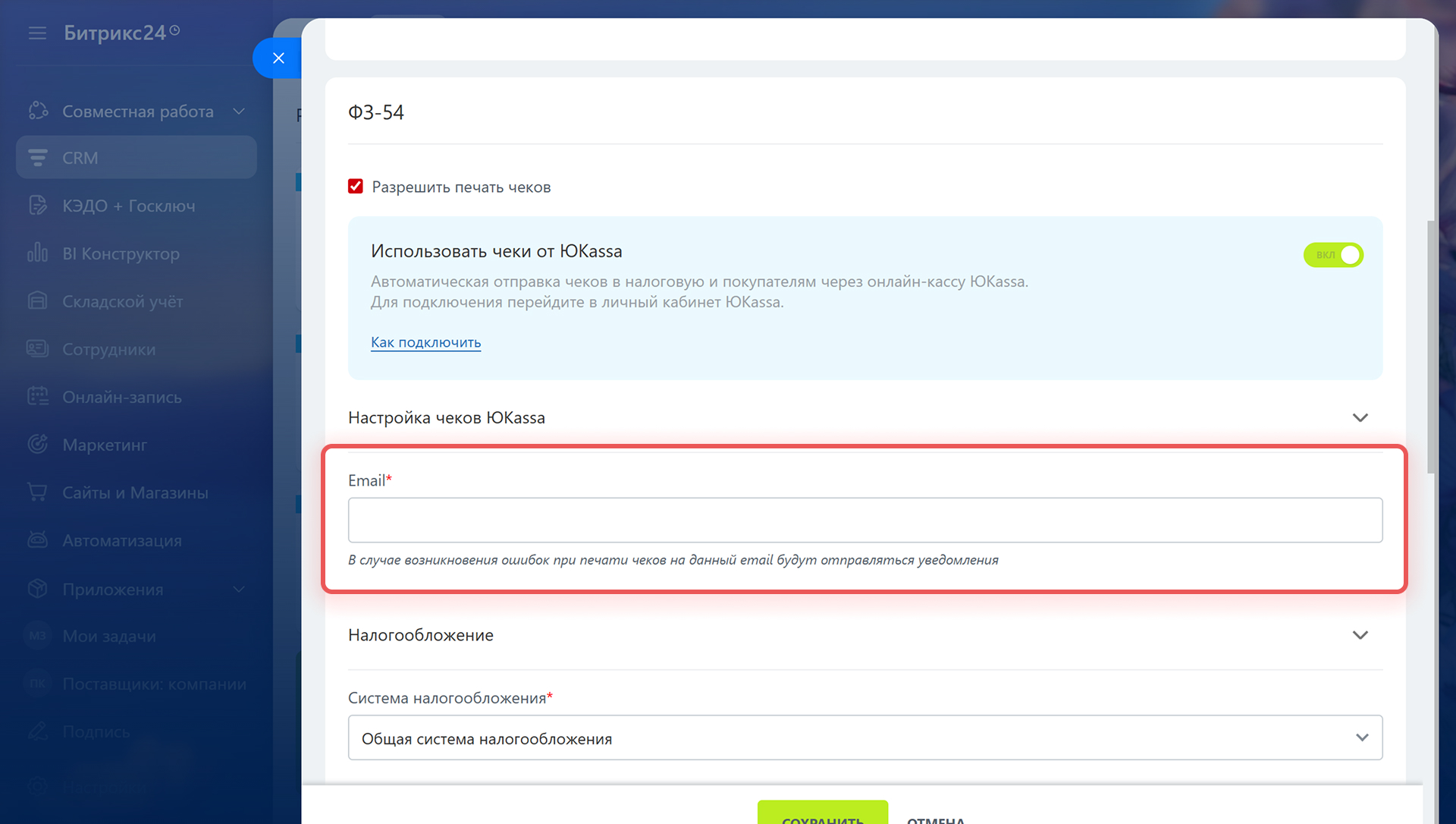Click the Складской учёт warehouse icon
Viewport: 1456px width, 824px height.
37,301
